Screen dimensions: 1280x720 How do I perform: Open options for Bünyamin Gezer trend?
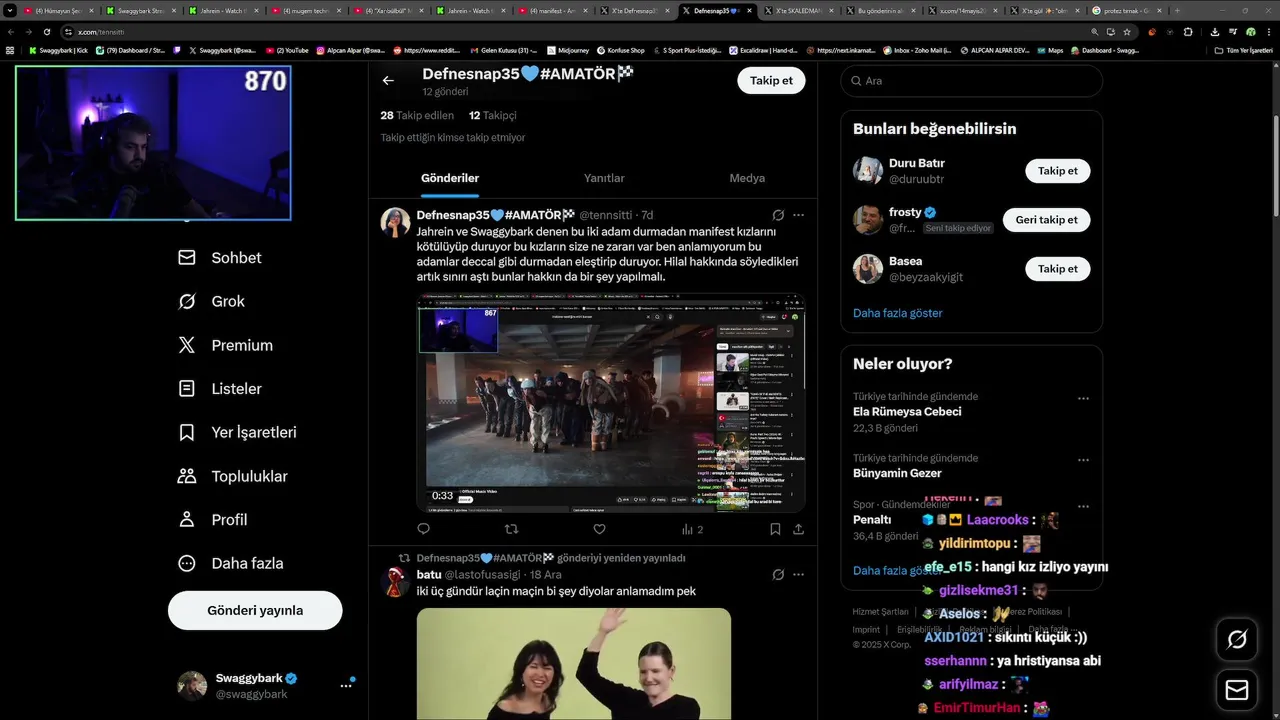(x=1083, y=460)
